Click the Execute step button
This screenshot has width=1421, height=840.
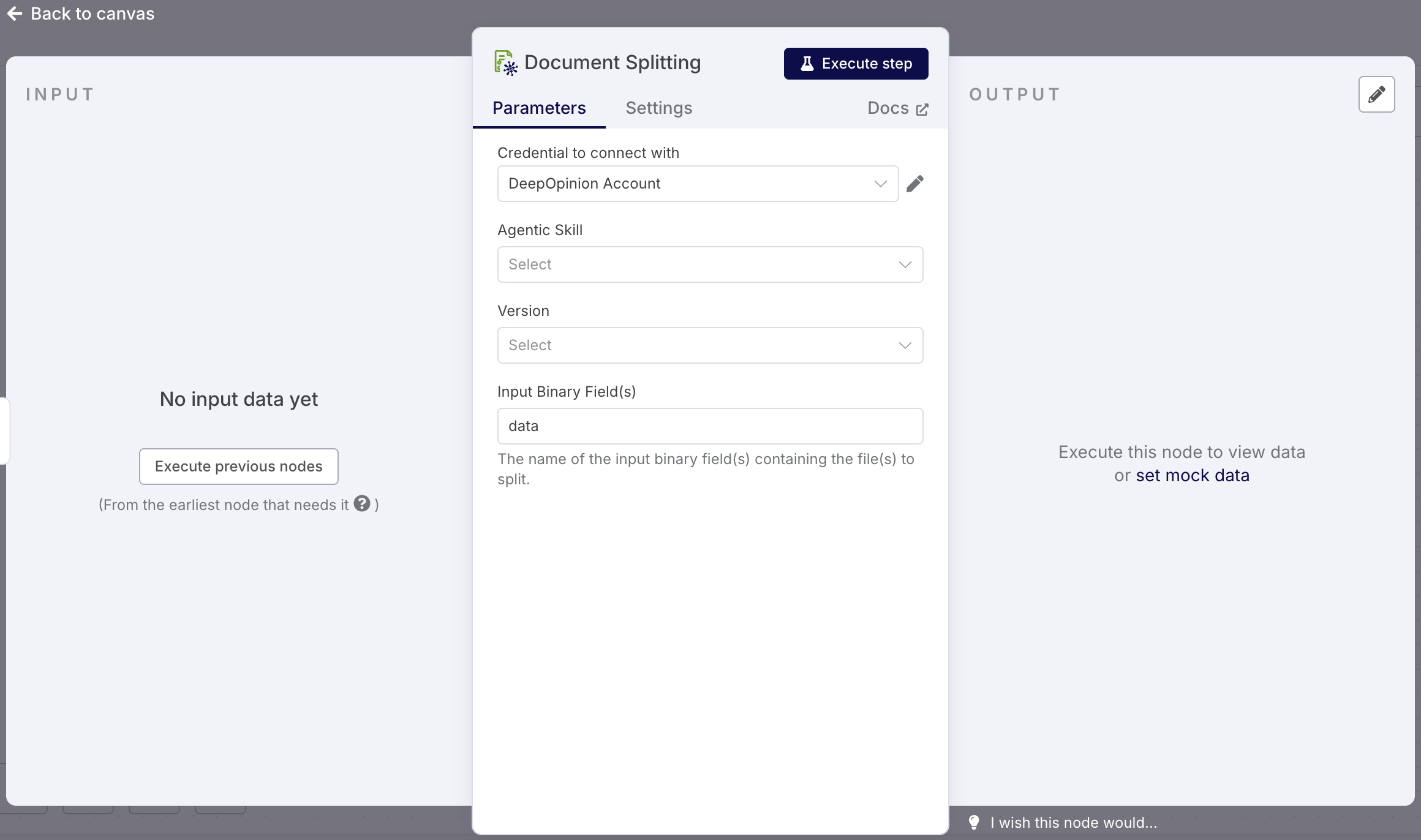click(856, 64)
